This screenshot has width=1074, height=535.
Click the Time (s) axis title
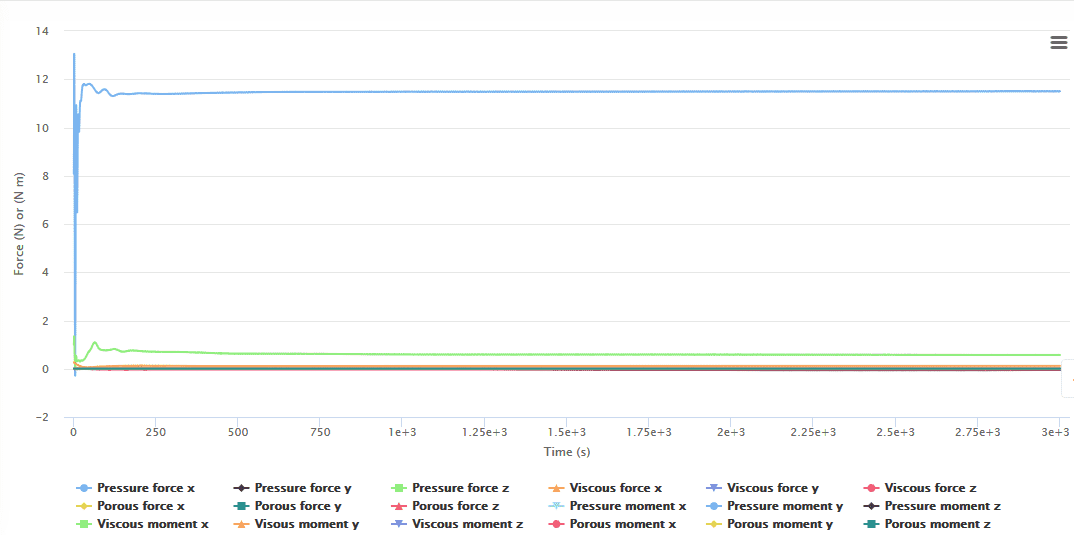[567, 452]
